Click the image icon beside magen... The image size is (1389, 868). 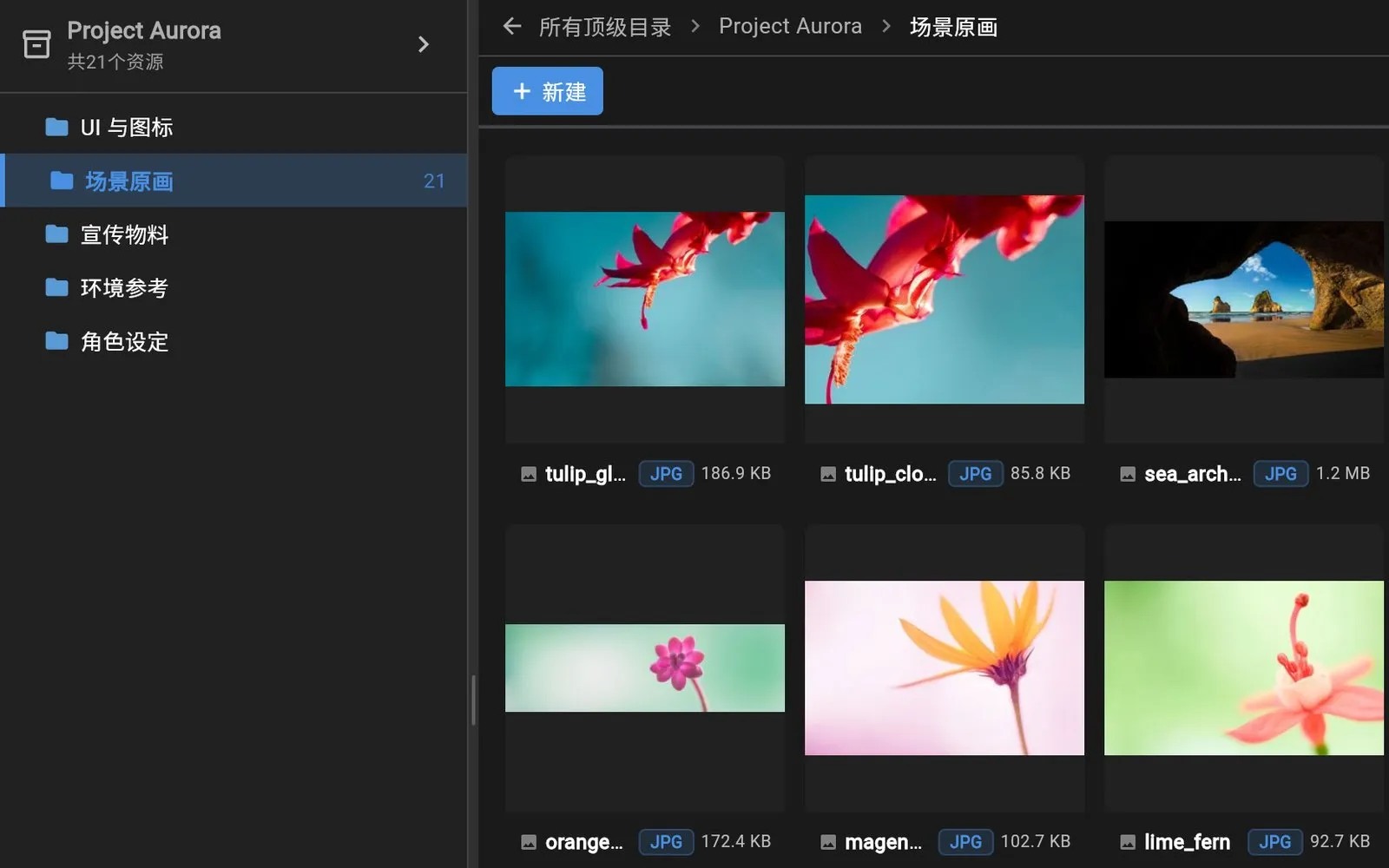point(828,842)
